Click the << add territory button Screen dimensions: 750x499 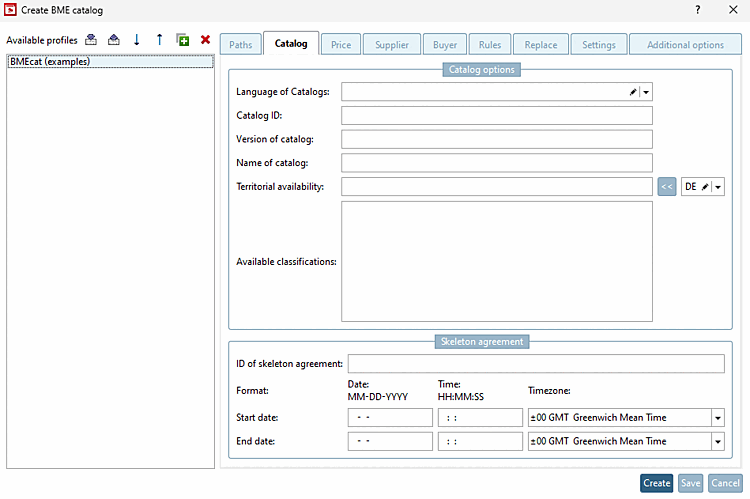667,187
